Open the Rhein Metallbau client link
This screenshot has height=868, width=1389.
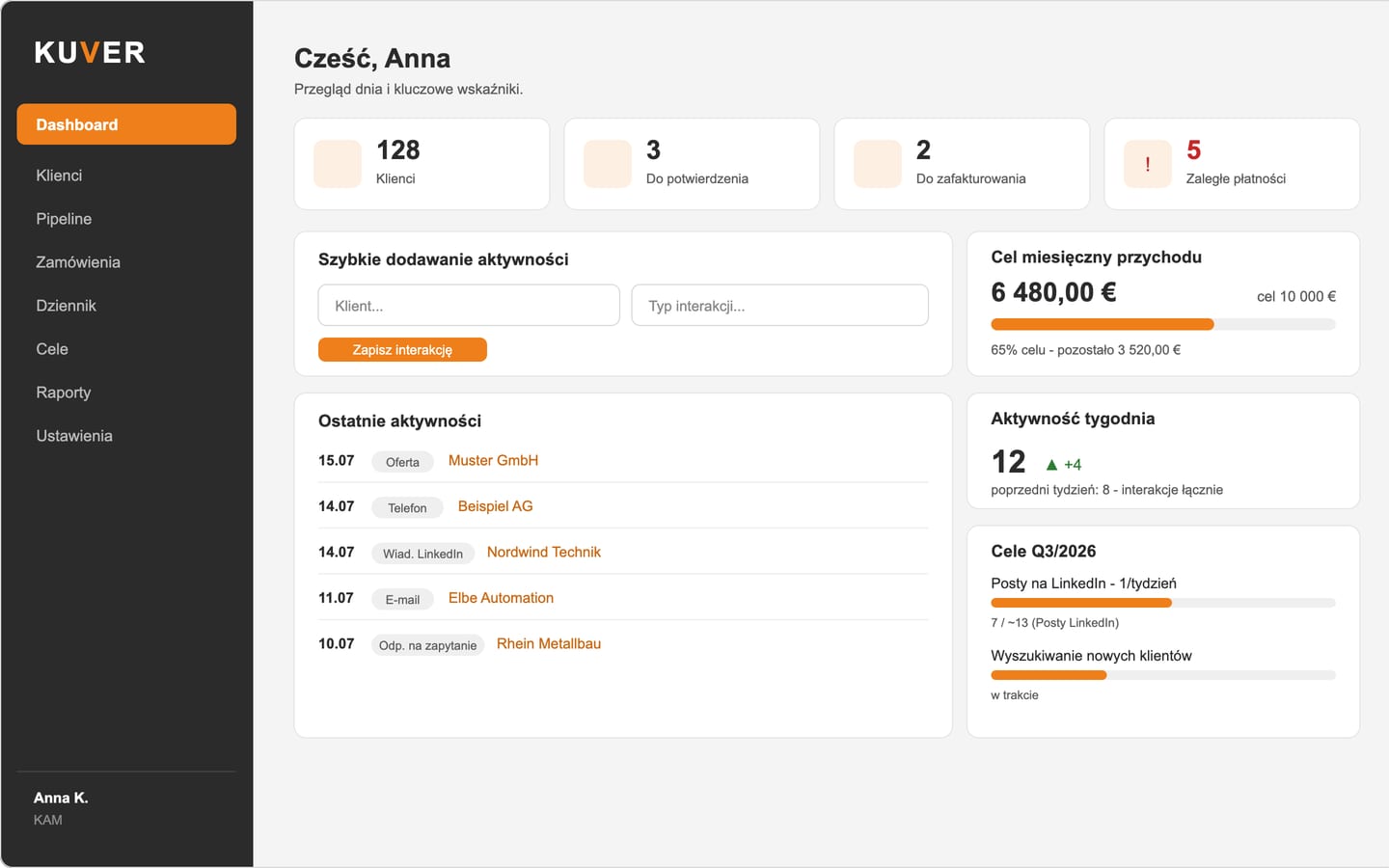point(549,644)
